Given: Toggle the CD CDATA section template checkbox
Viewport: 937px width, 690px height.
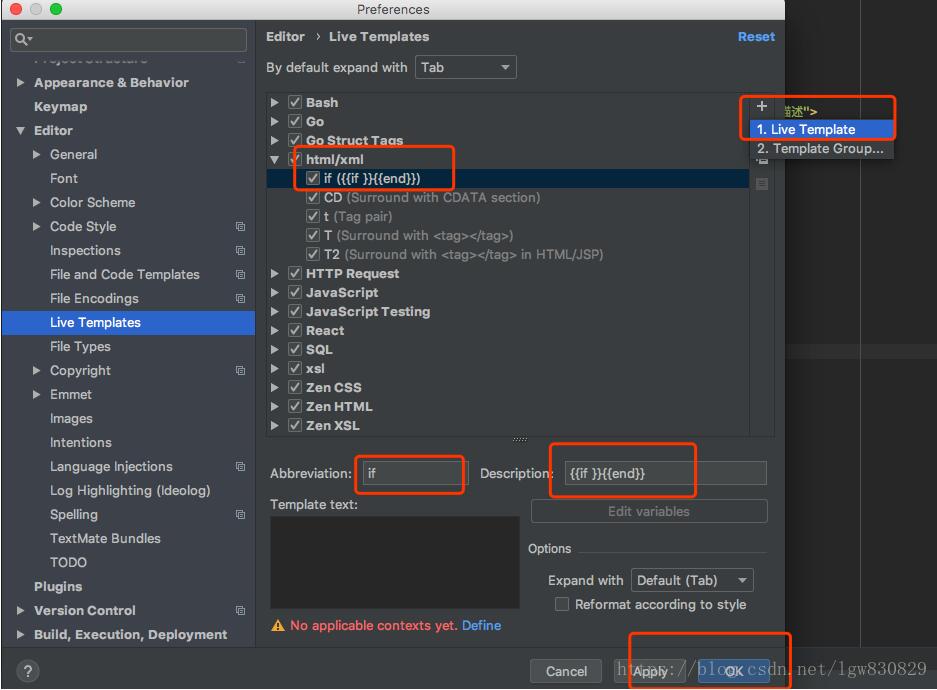Looking at the screenshot, I should pyautogui.click(x=314, y=198).
